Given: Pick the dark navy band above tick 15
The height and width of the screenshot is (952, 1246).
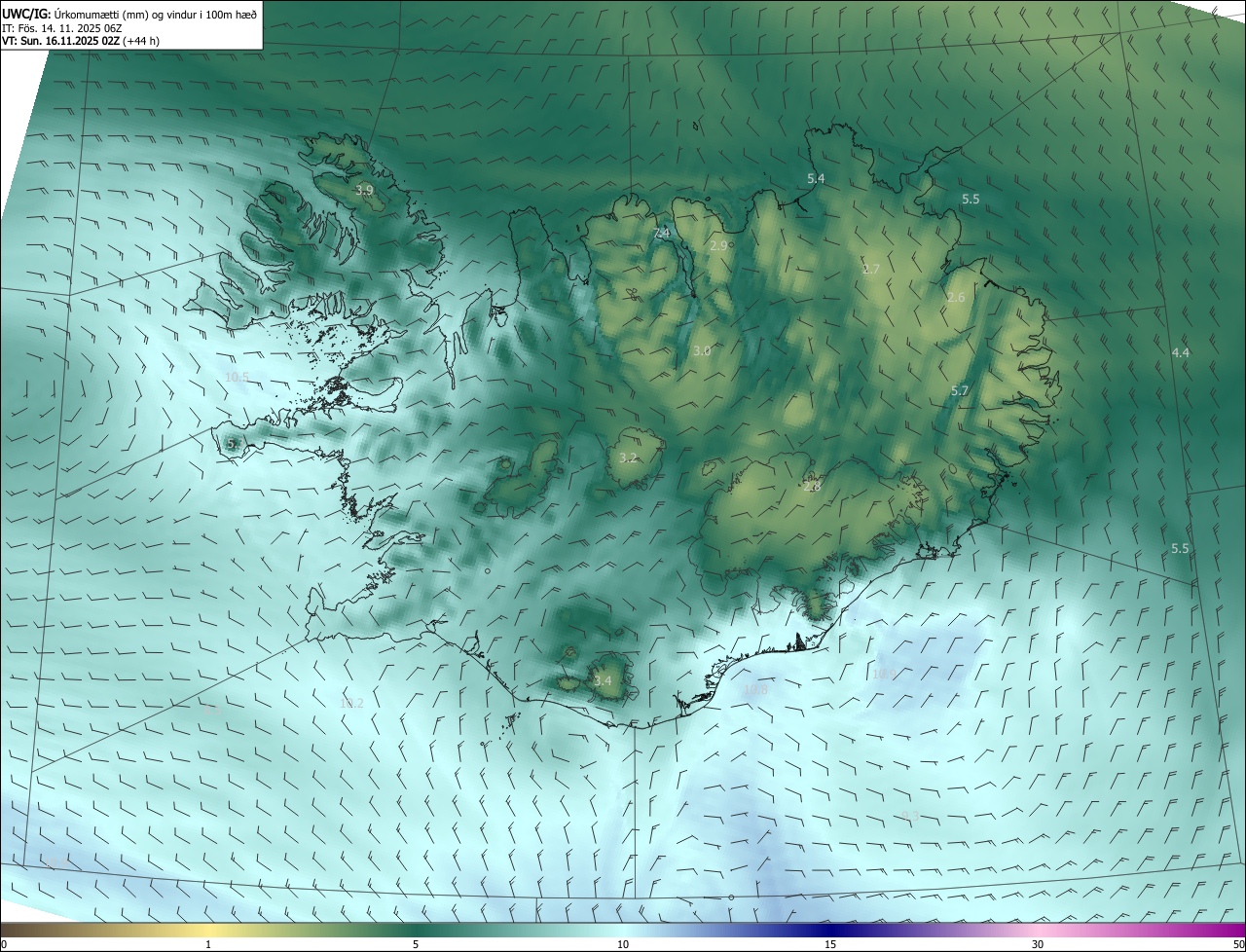Looking at the screenshot, I should (830, 930).
